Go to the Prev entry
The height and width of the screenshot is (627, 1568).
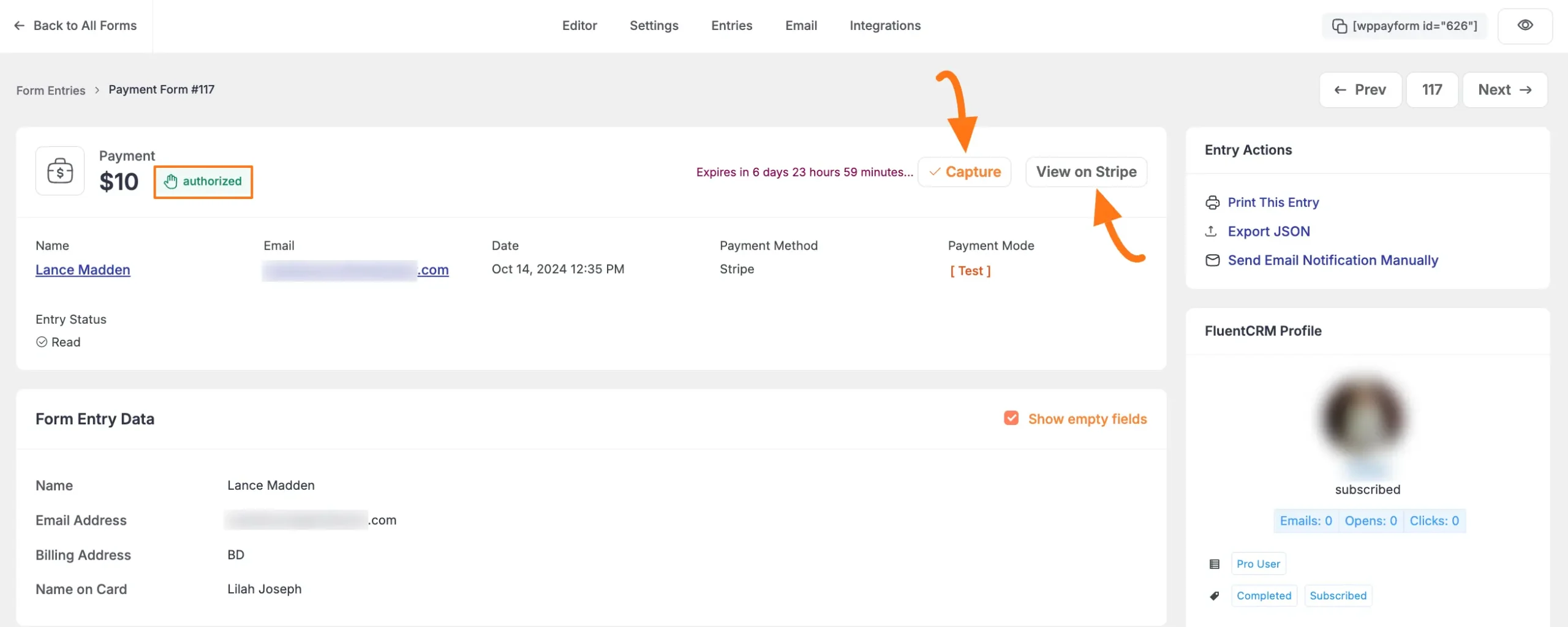[x=1360, y=90]
